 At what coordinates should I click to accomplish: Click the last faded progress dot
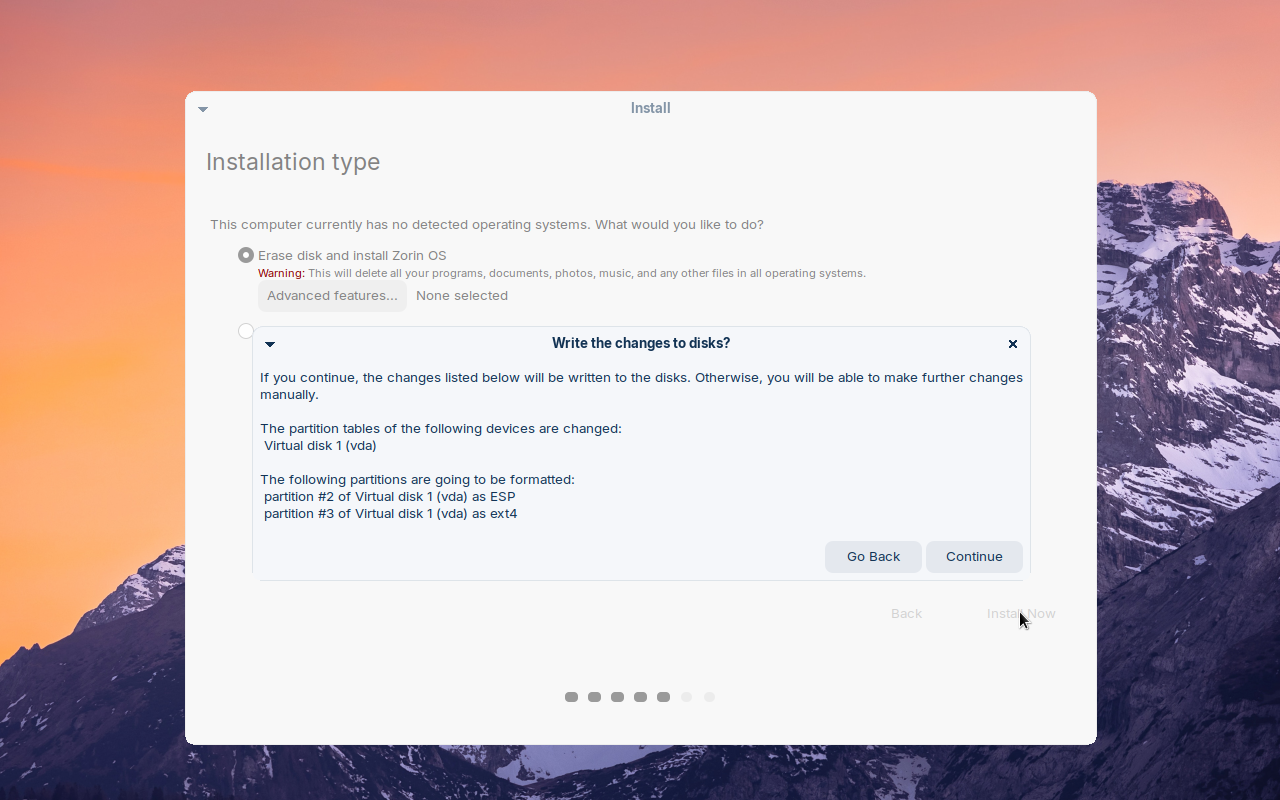click(x=709, y=697)
